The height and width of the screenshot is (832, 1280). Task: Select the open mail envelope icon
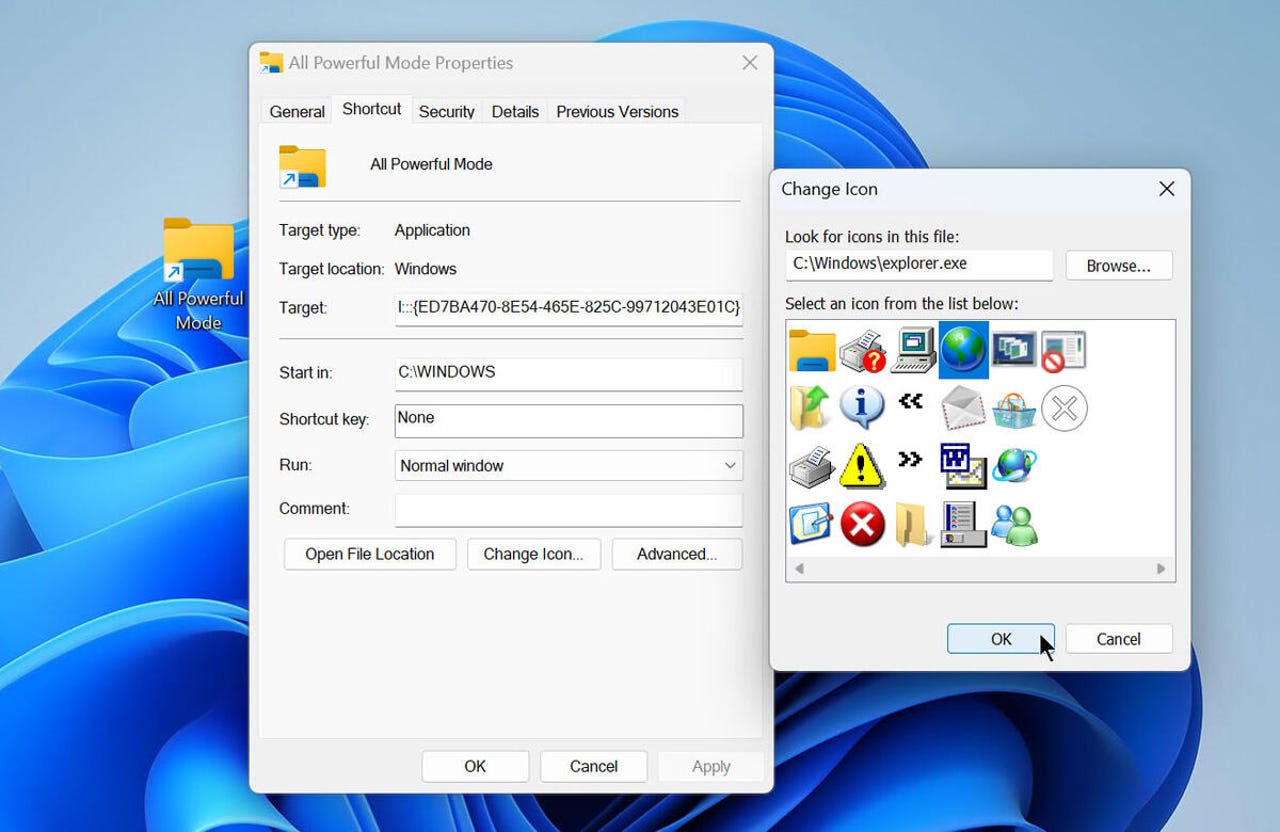964,407
